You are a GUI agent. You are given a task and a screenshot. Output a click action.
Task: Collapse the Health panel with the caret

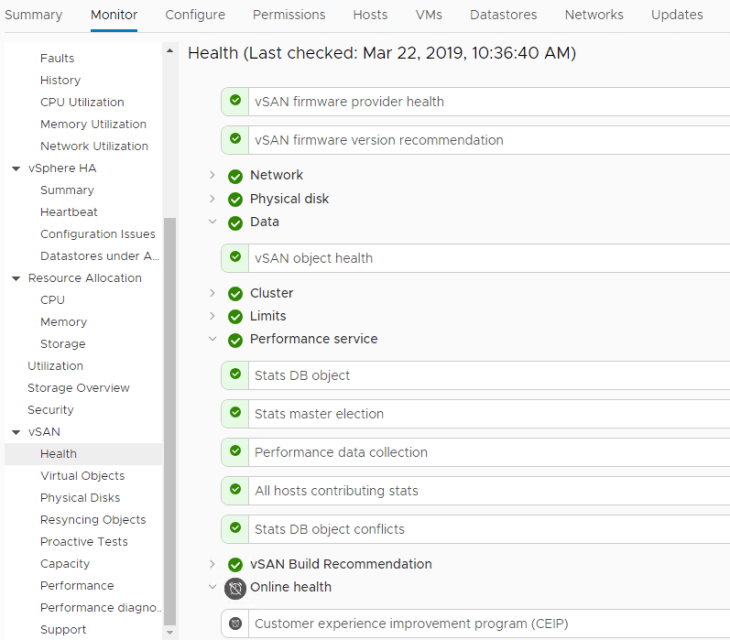169,52
